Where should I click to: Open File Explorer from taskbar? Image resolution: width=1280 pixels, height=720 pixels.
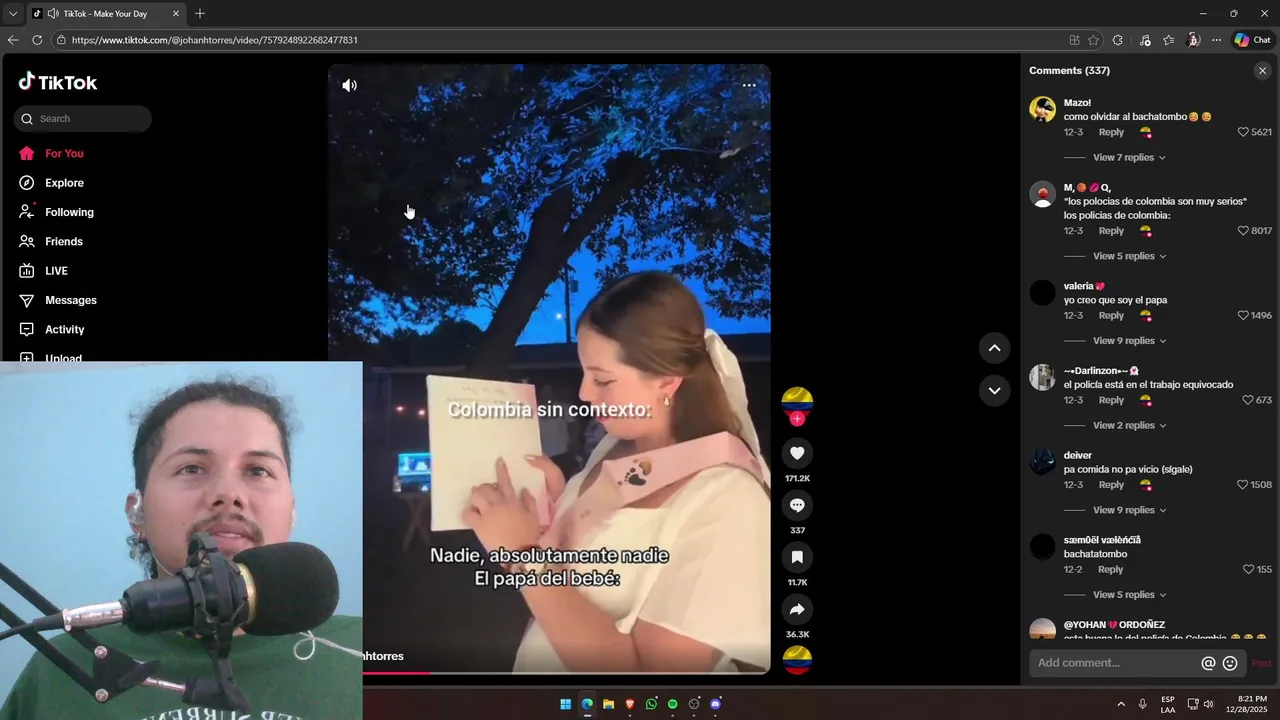[x=608, y=704]
